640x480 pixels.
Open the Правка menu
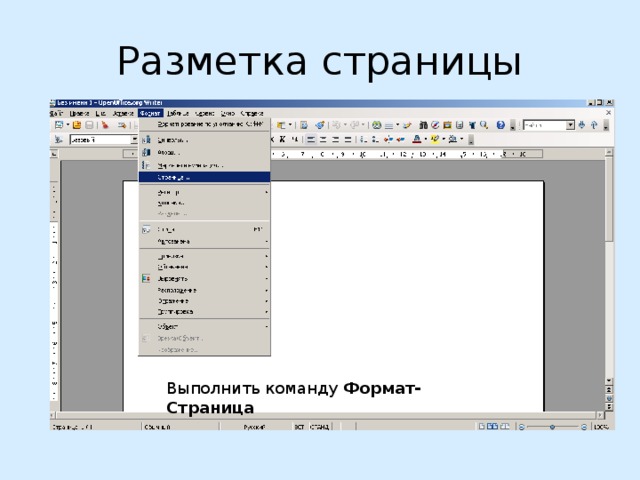79,113
